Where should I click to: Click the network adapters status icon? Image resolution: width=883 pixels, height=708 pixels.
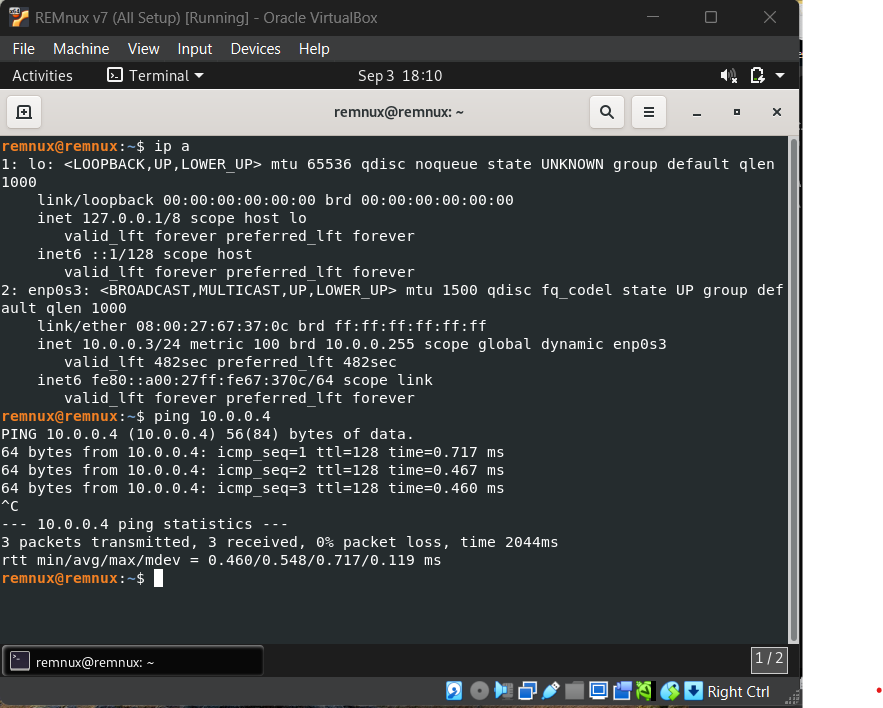click(528, 691)
